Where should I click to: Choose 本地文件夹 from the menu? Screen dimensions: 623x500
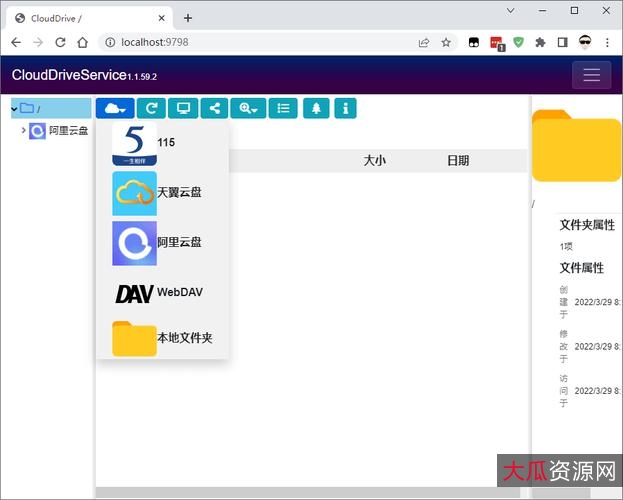coord(162,338)
